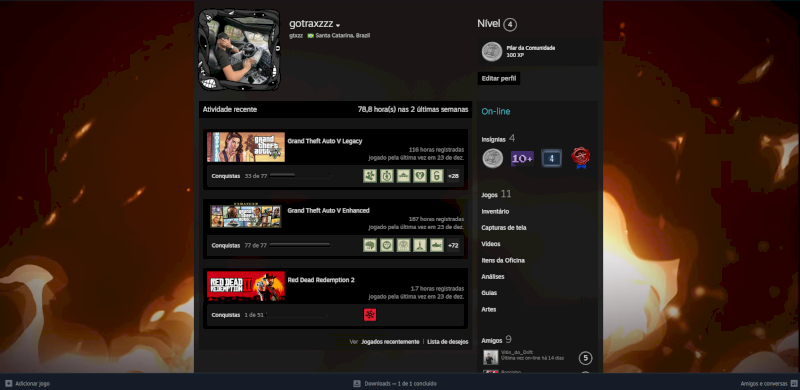Viewport: 800px width, 390px height.
Task: Open the silver Community Pillar badge under Insígnias
Action: coord(492,158)
